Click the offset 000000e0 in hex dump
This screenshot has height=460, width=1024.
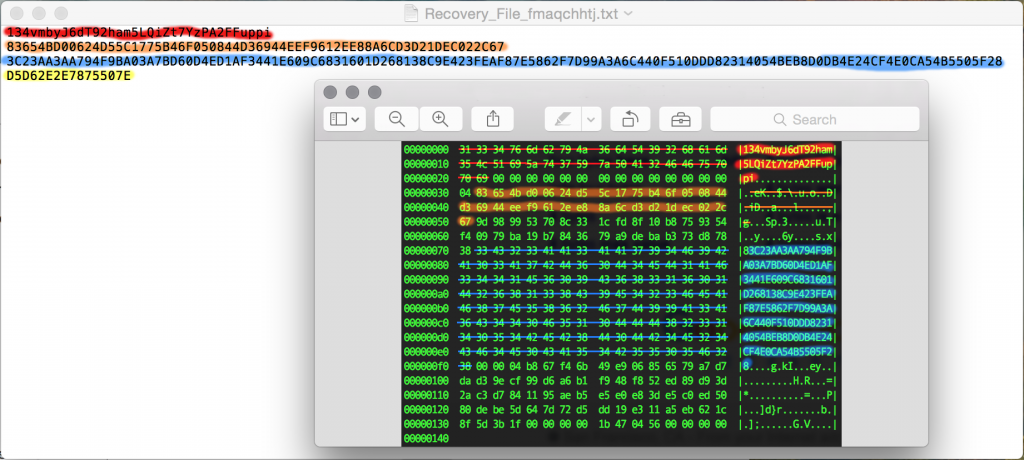coord(426,352)
